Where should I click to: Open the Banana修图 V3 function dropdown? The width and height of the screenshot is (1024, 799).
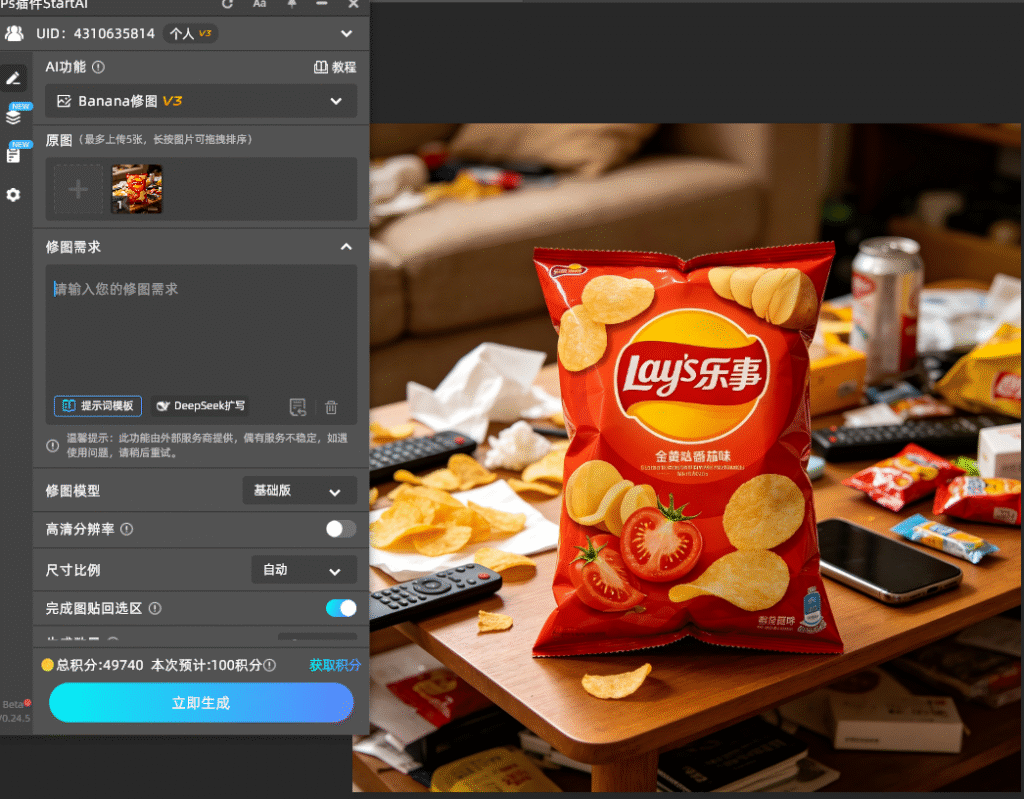coord(201,101)
